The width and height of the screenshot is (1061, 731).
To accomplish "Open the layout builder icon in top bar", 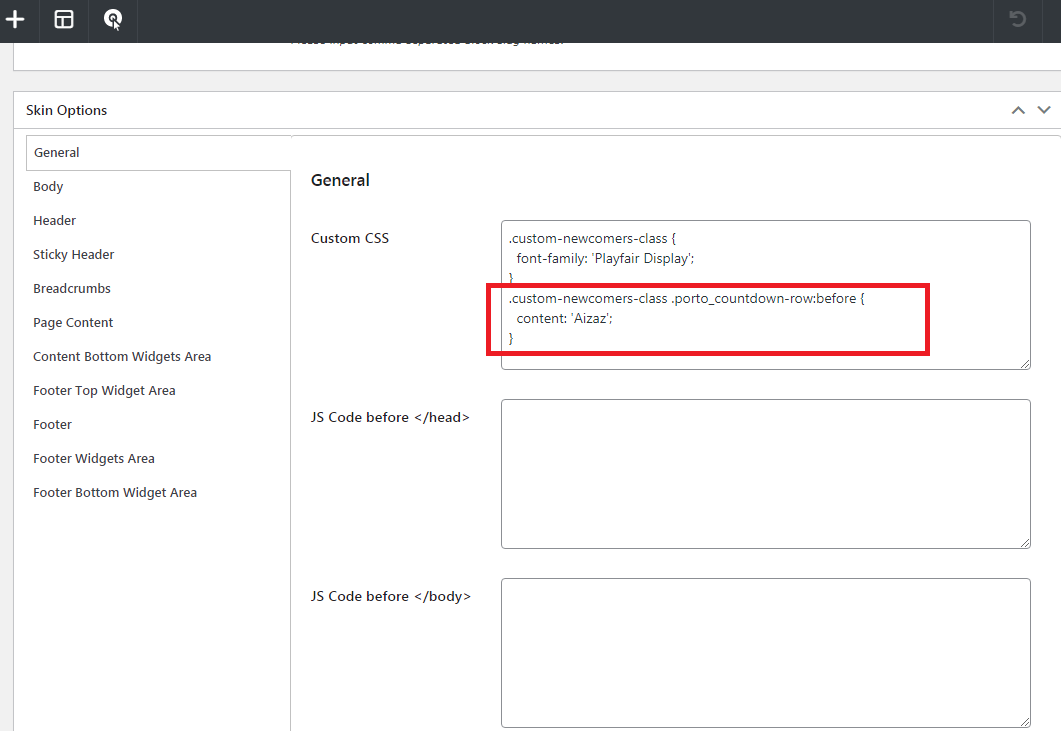I will (64, 19).
